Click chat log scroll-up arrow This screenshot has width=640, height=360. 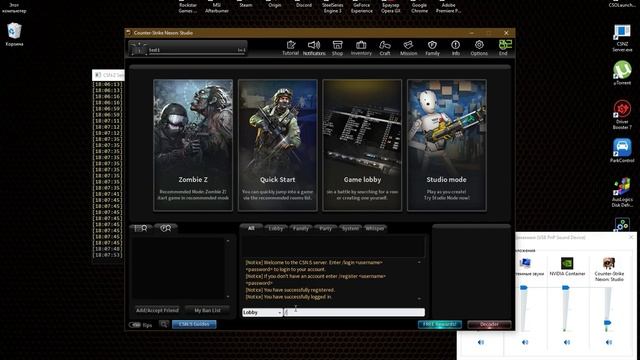coord(419,262)
